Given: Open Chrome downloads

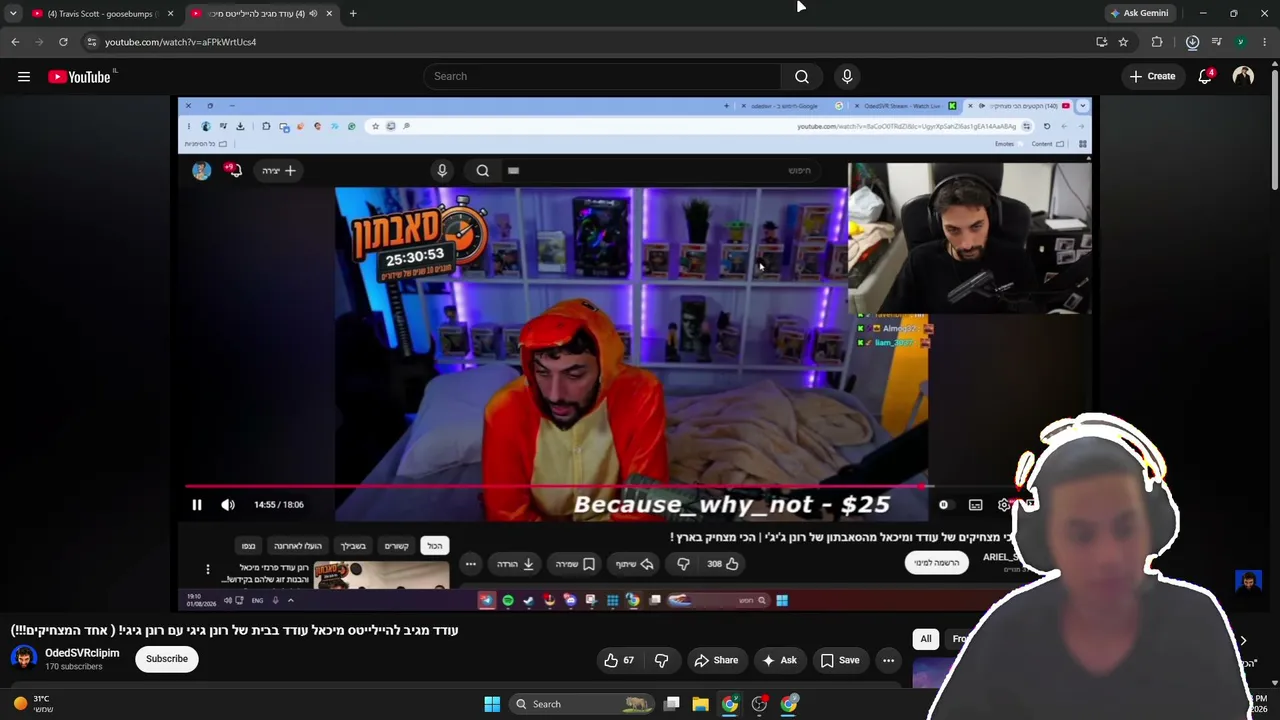Looking at the screenshot, I should [1192, 42].
